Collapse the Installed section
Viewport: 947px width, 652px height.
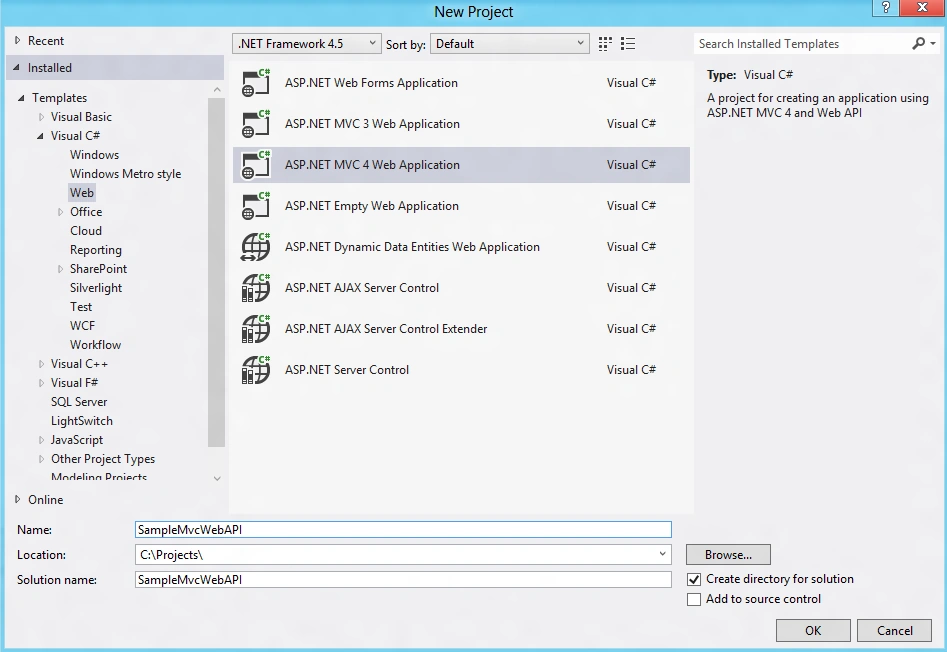16,68
